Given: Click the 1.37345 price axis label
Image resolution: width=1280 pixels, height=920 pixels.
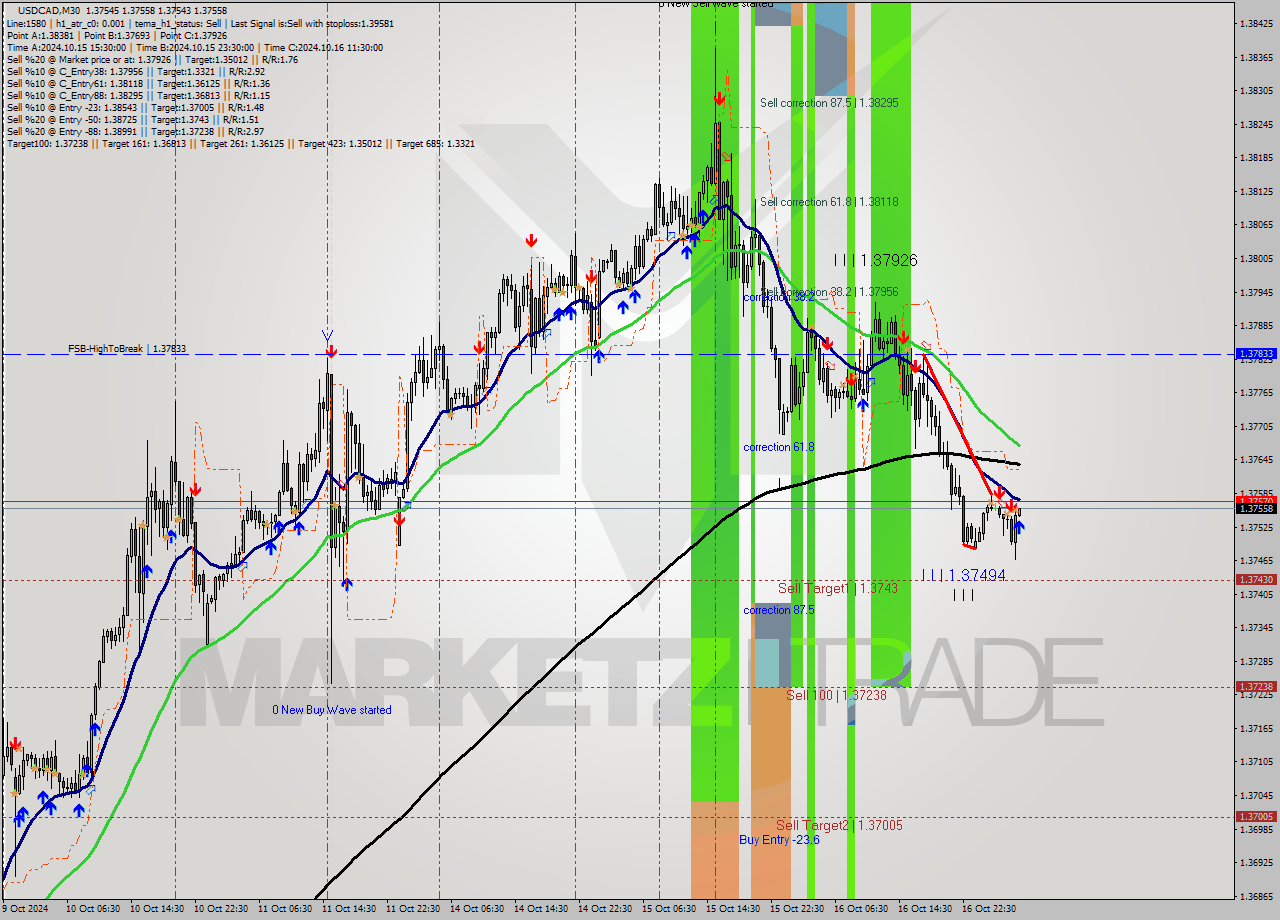Looking at the screenshot, I should click(x=1256, y=628).
